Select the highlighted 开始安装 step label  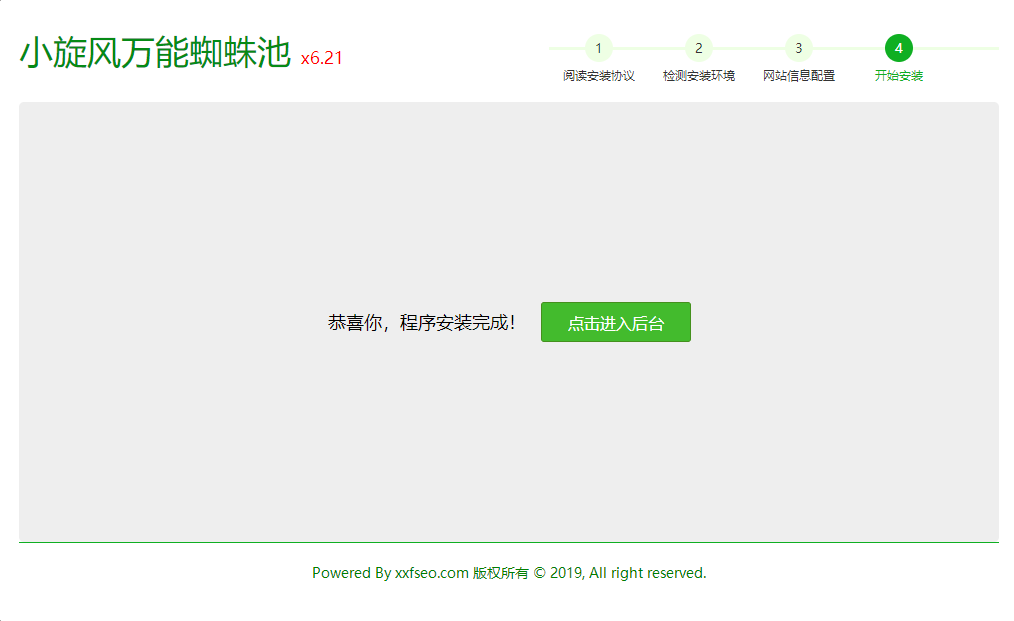point(899,75)
